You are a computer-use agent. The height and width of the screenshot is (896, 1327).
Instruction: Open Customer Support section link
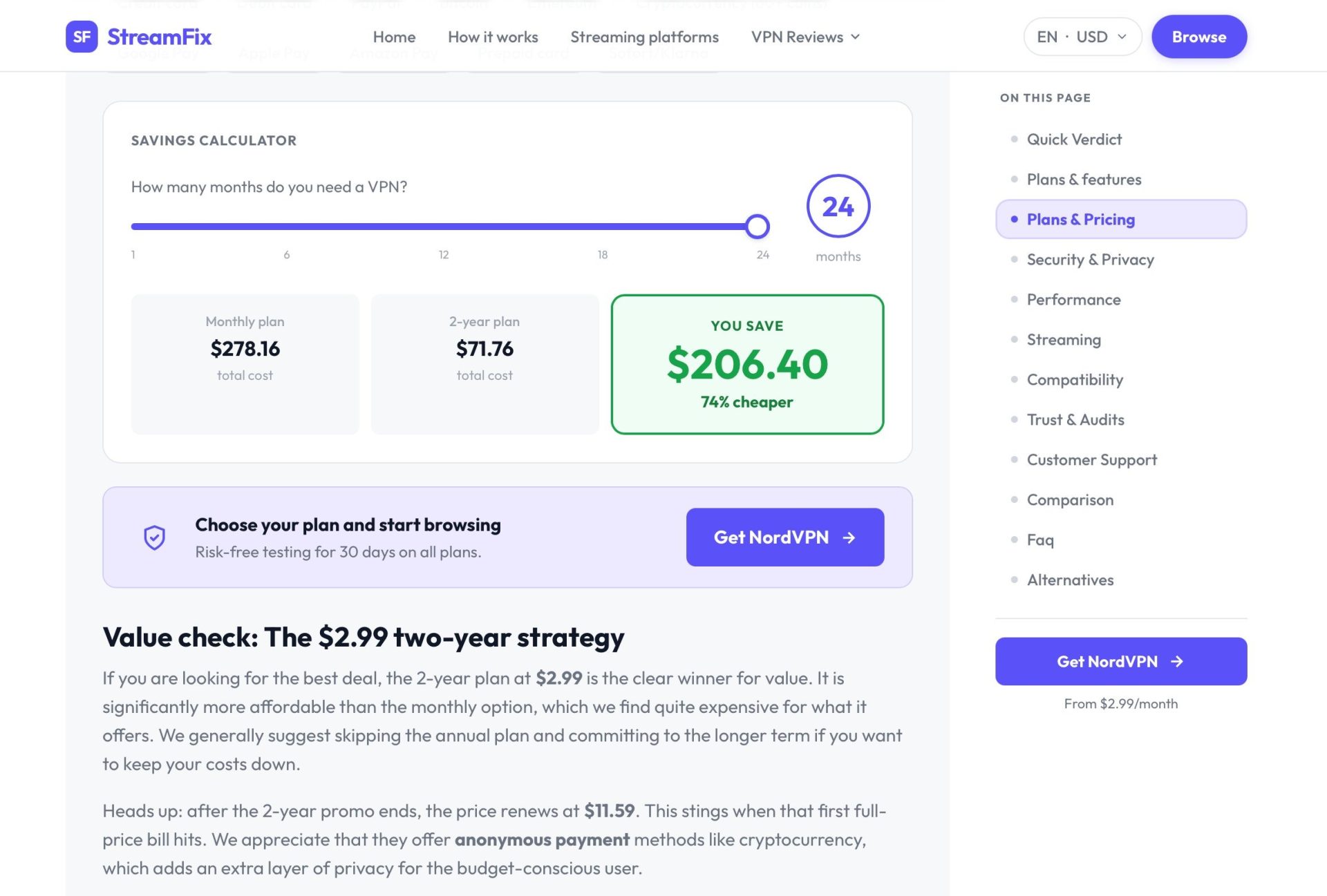pyautogui.click(x=1091, y=459)
